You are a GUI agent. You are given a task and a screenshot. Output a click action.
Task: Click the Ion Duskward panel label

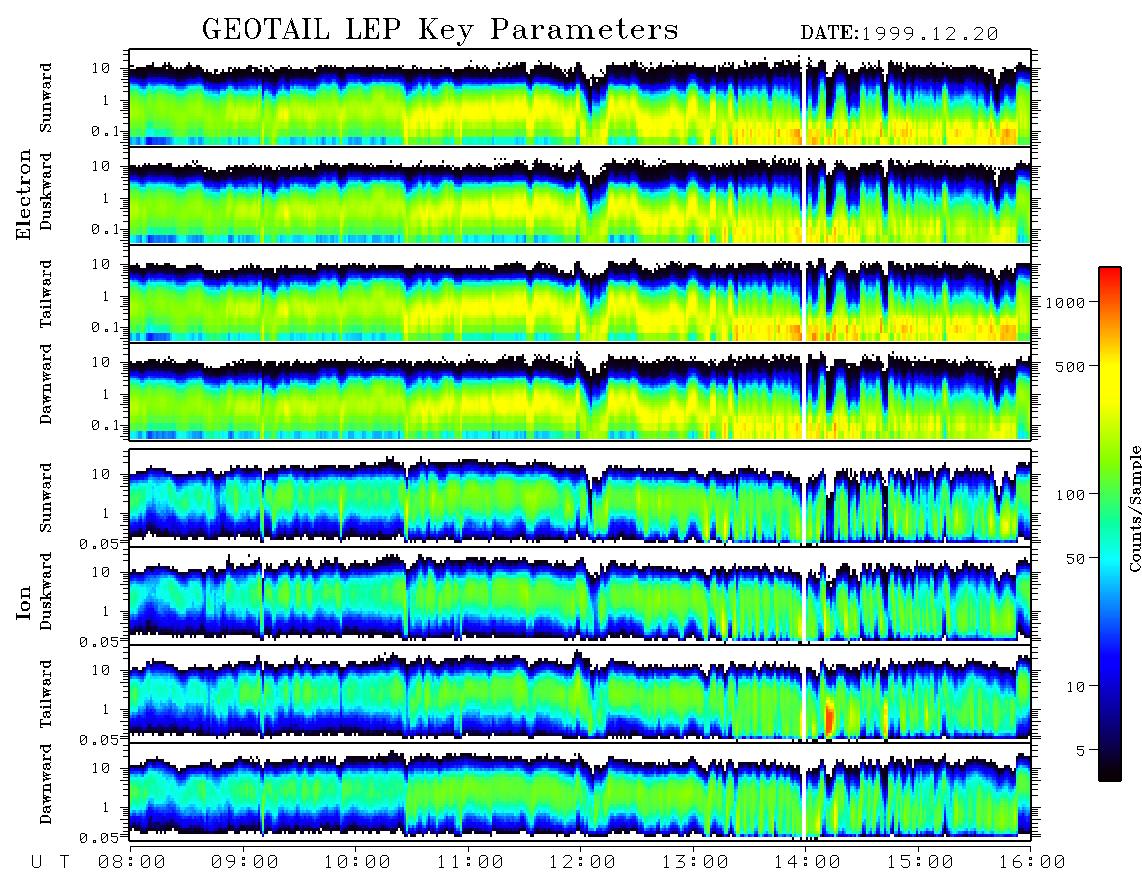click(46, 591)
